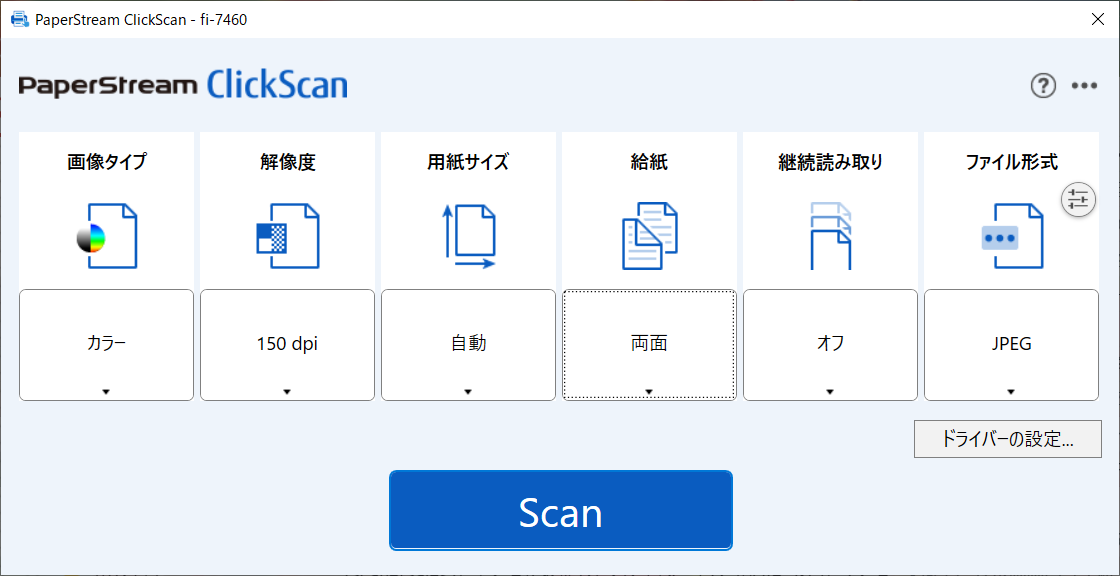
Task: Click the window title PaperStream ClickScan - fi-7460
Action: pos(141,20)
